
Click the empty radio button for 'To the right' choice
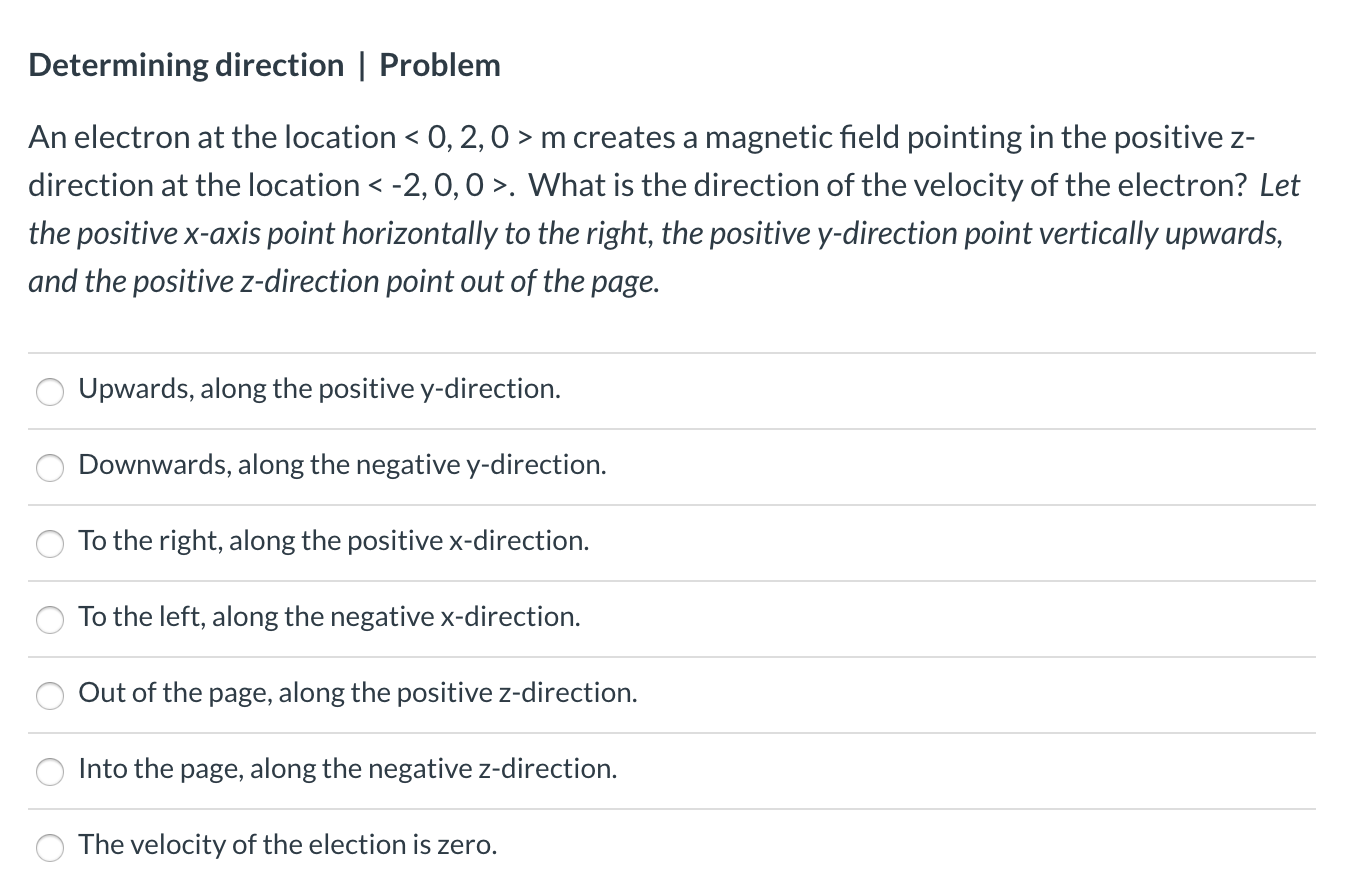click(x=49, y=544)
